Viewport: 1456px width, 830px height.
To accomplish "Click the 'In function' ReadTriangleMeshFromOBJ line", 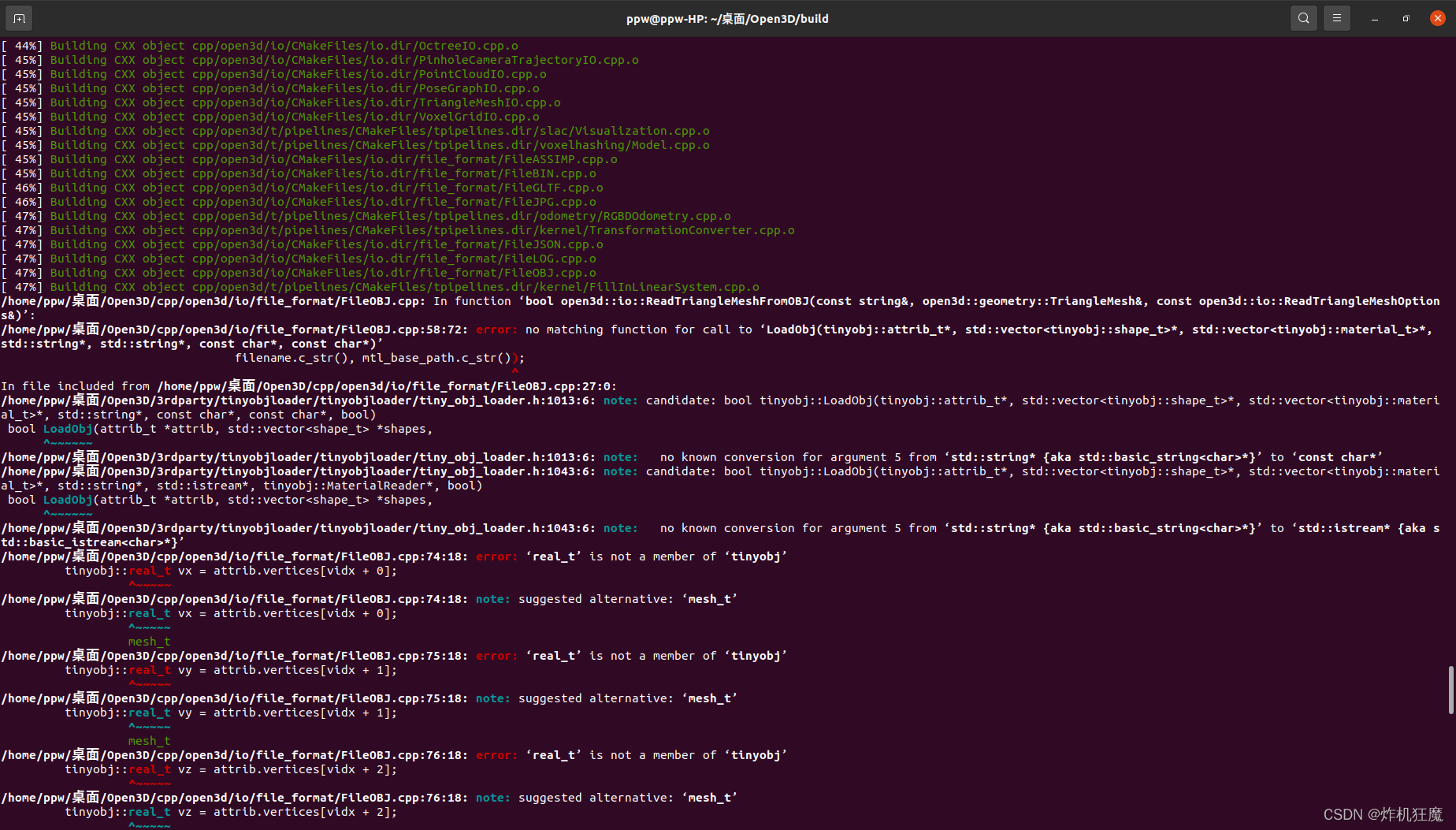I will click(720, 308).
